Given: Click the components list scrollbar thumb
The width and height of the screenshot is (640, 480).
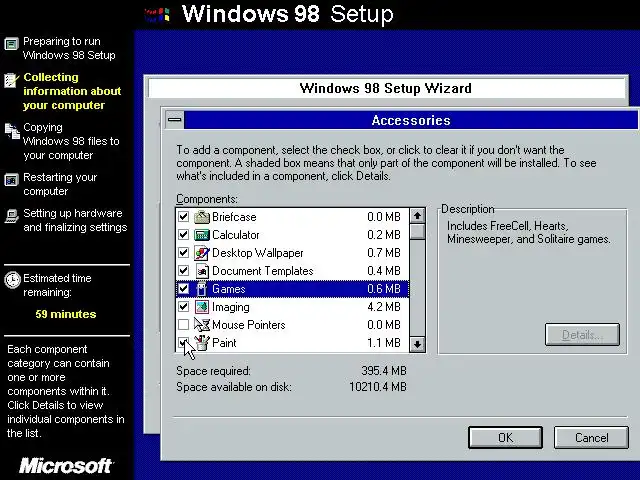Looking at the screenshot, I should [417, 231].
